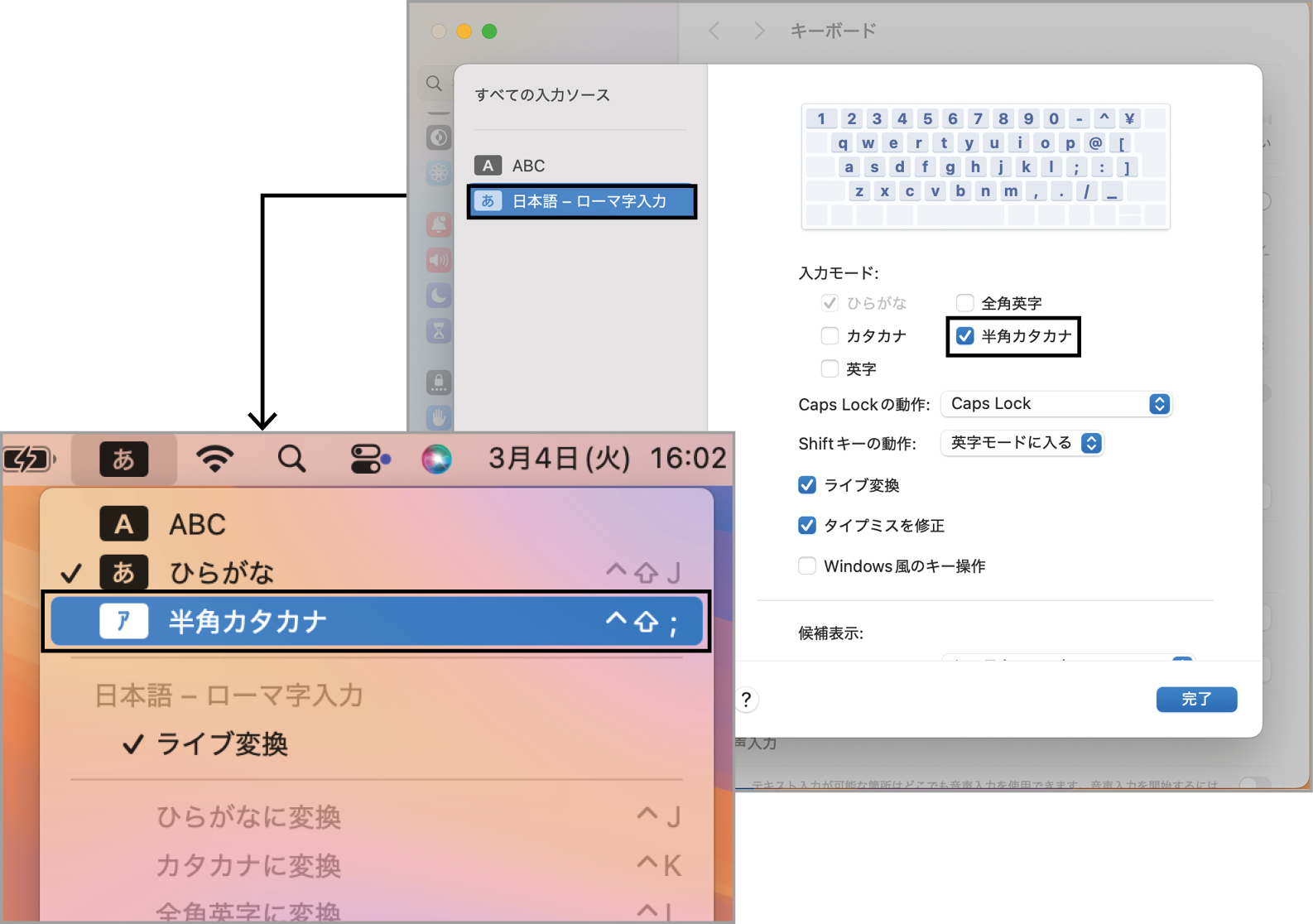Toggle the 全角英字 checkbox
Viewport: 1313px width, 924px height.
tap(964, 302)
